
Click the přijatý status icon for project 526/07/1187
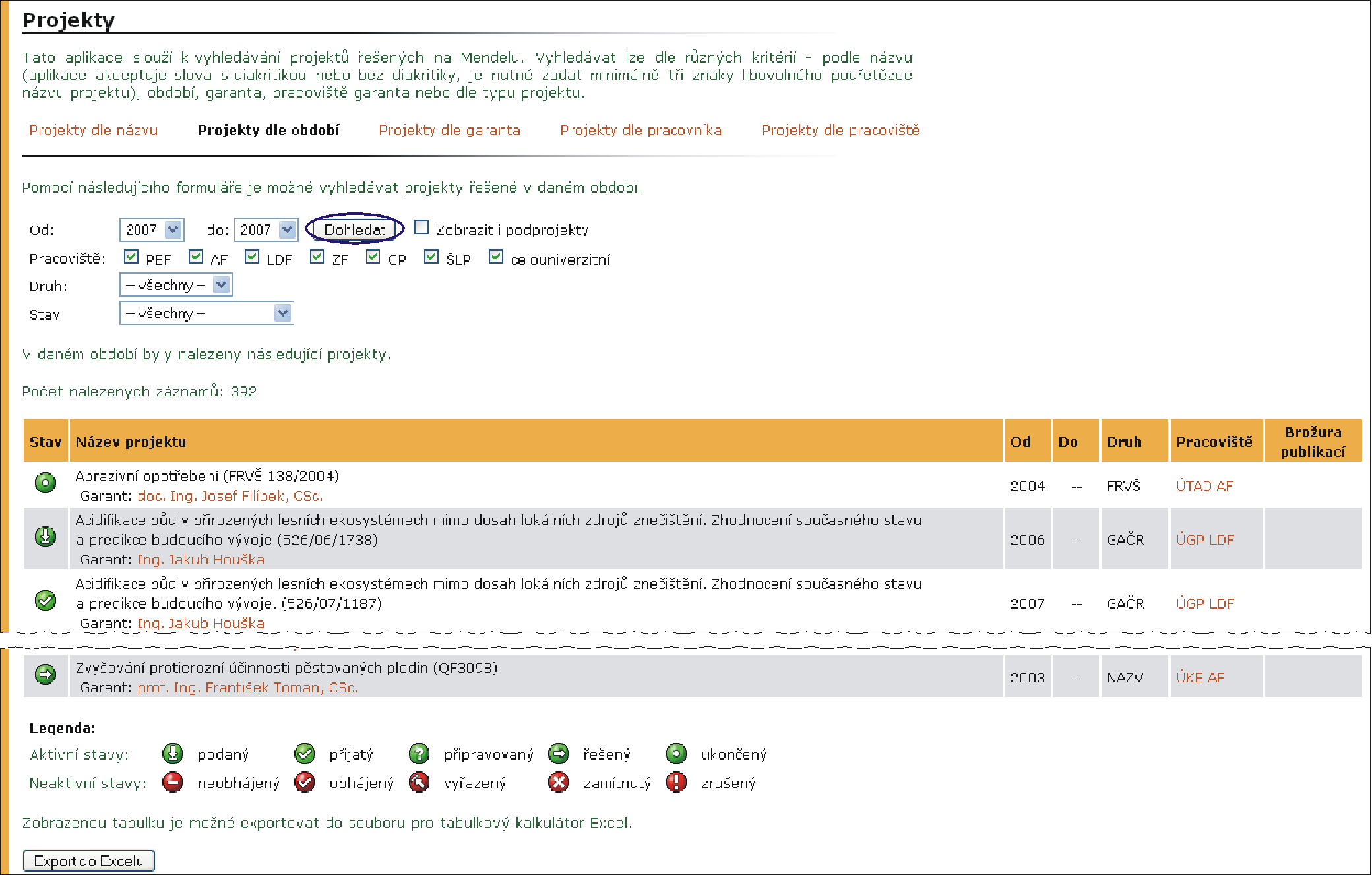[46, 600]
